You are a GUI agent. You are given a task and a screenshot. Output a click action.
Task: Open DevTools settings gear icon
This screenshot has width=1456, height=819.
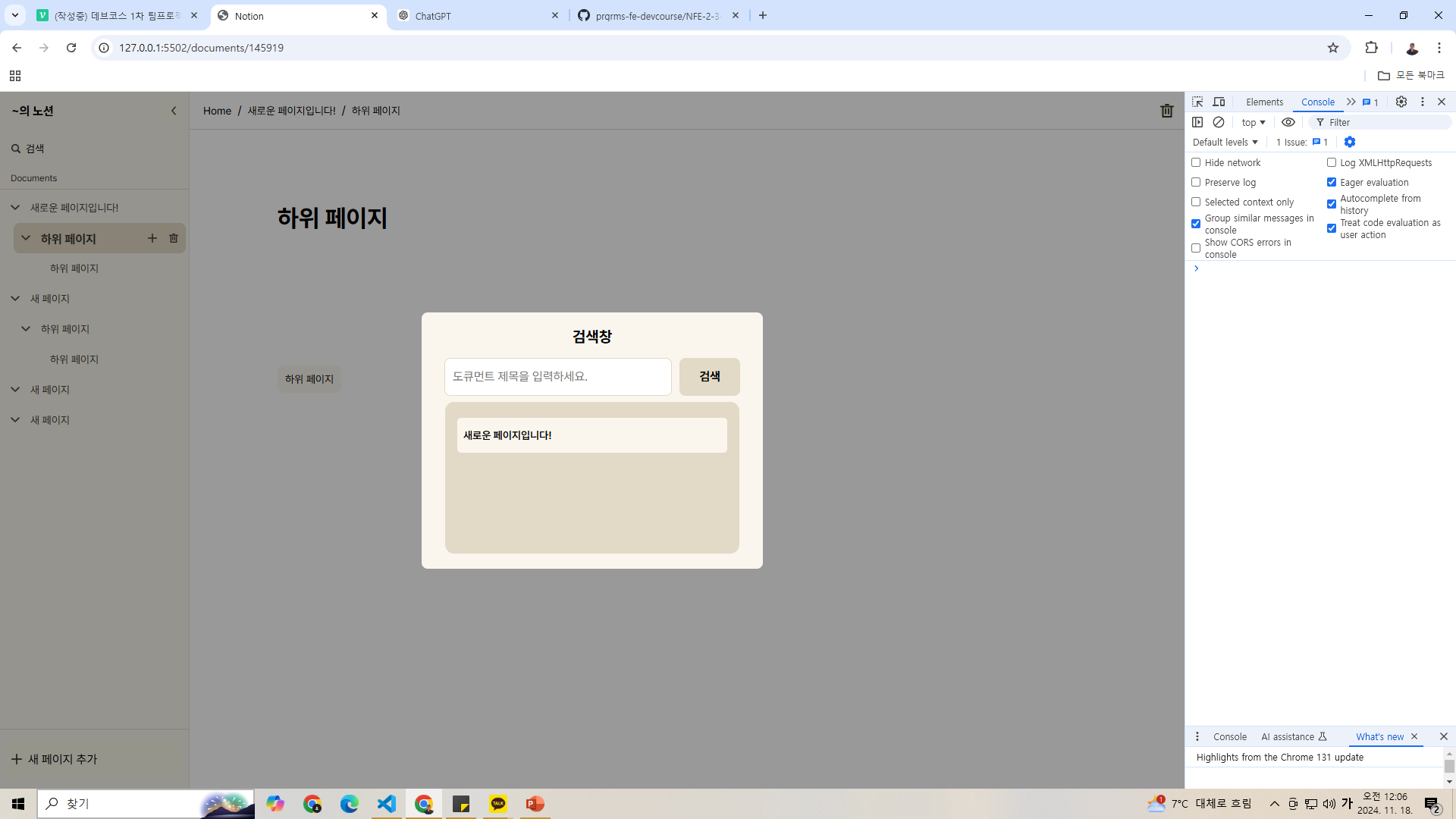pyautogui.click(x=1401, y=102)
